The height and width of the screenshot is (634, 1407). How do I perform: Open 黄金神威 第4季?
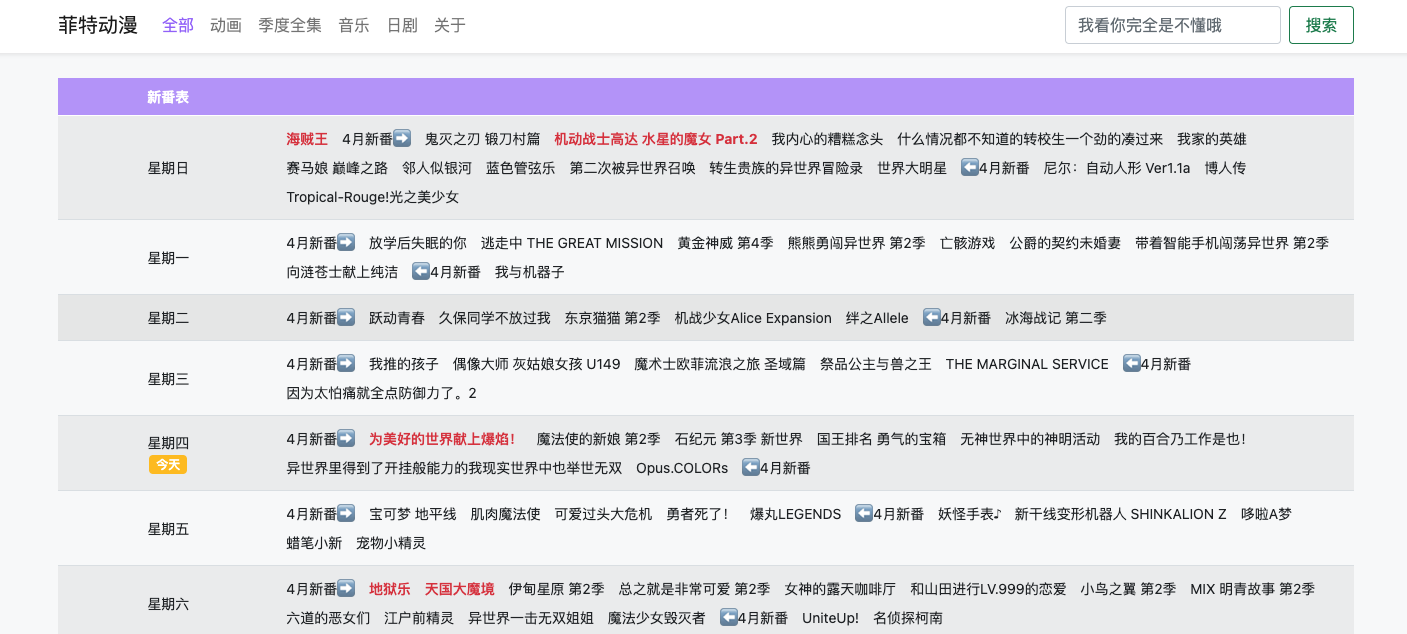point(725,243)
